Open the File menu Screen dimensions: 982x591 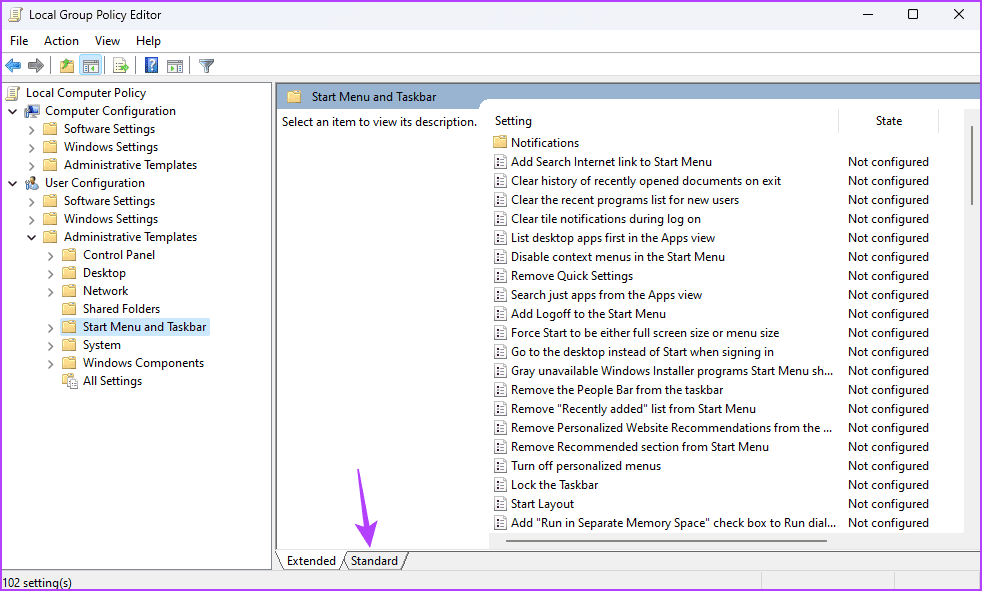[19, 41]
